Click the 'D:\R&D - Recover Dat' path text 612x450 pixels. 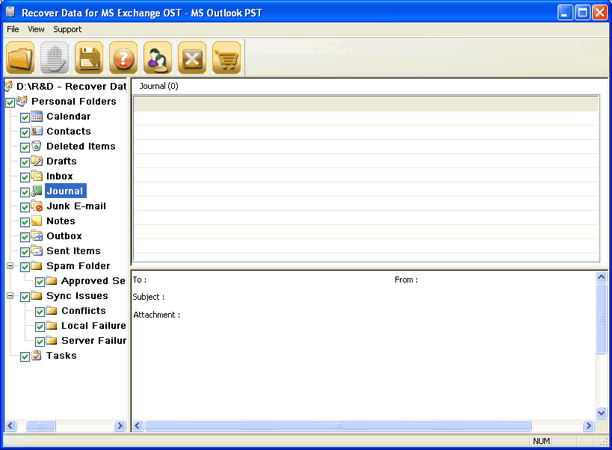point(71,86)
